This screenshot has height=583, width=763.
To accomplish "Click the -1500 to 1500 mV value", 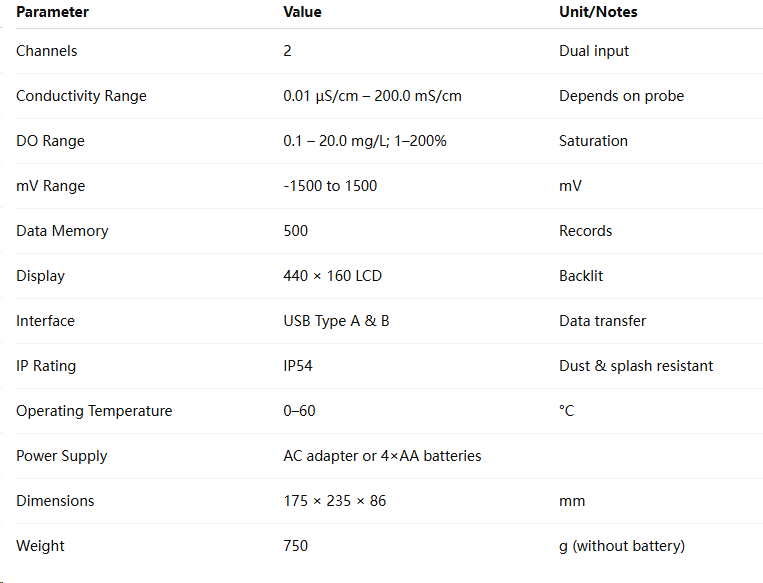I will tap(330, 186).
